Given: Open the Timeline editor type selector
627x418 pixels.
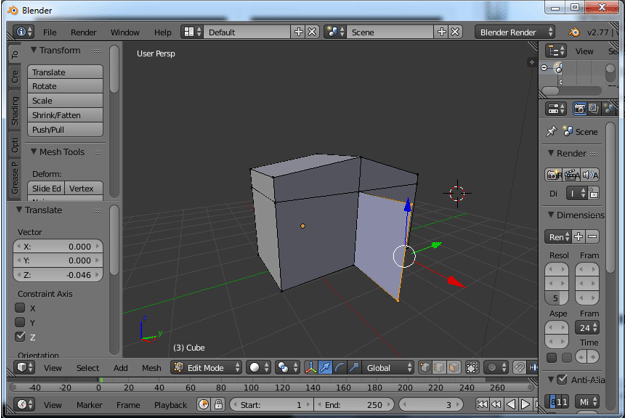Looking at the screenshot, I should coord(24,404).
